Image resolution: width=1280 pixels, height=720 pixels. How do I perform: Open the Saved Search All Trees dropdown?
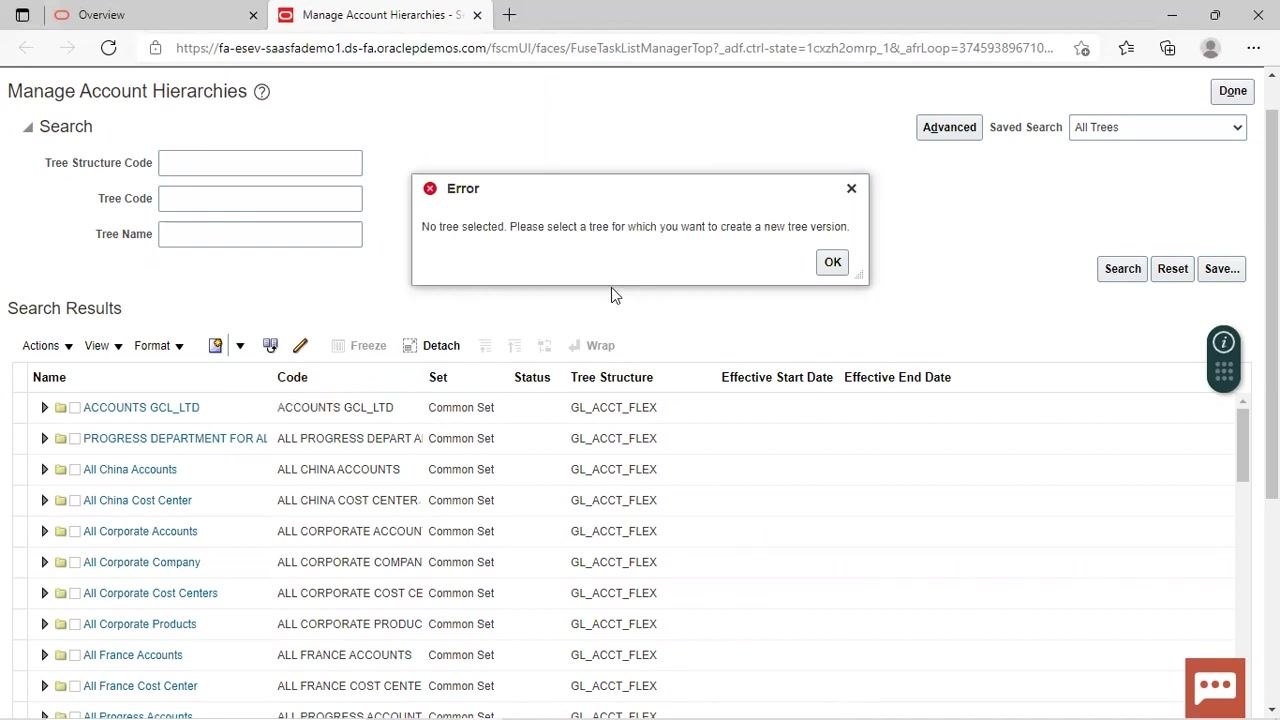click(x=1157, y=127)
